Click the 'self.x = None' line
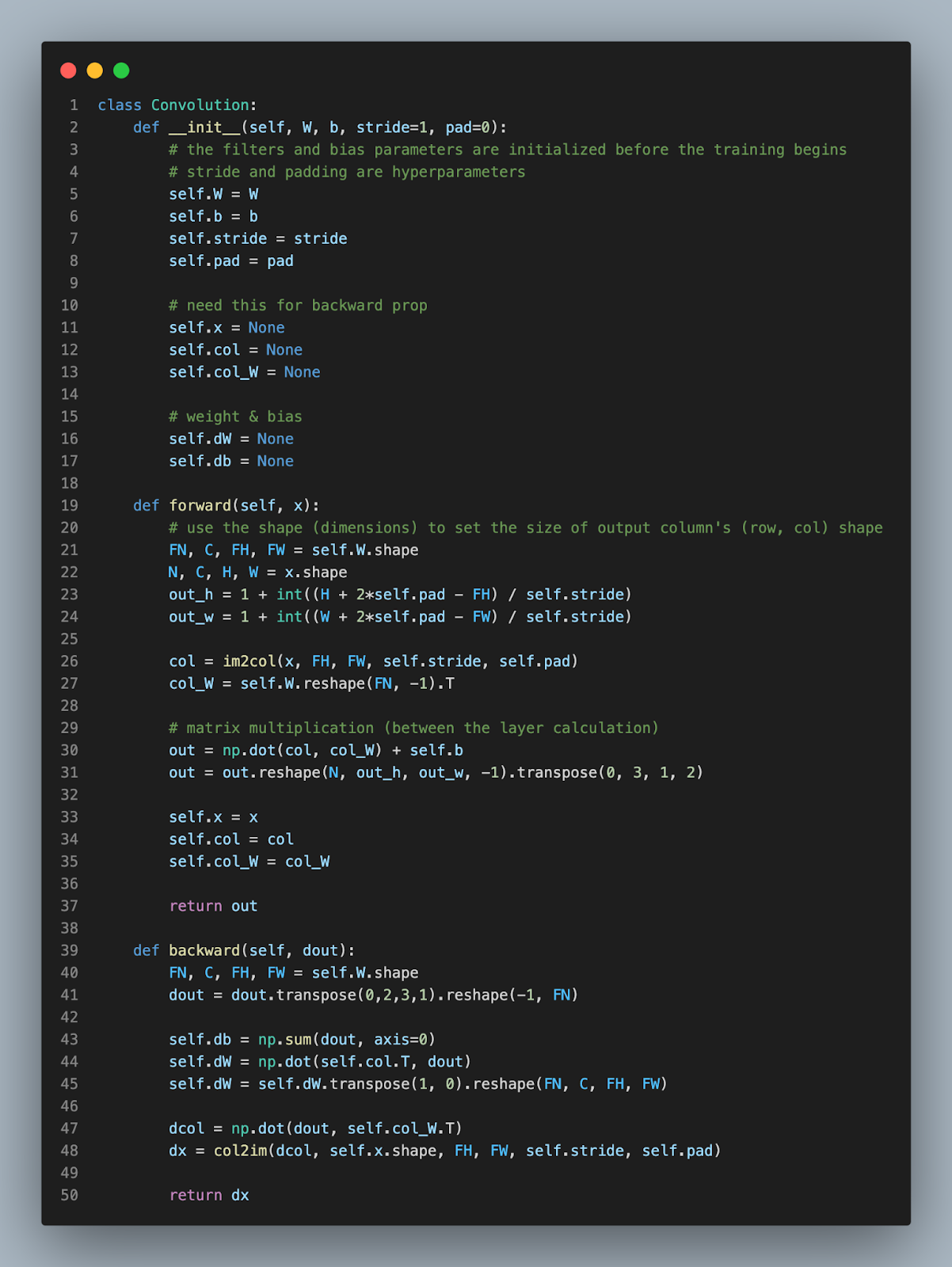 pos(227,327)
